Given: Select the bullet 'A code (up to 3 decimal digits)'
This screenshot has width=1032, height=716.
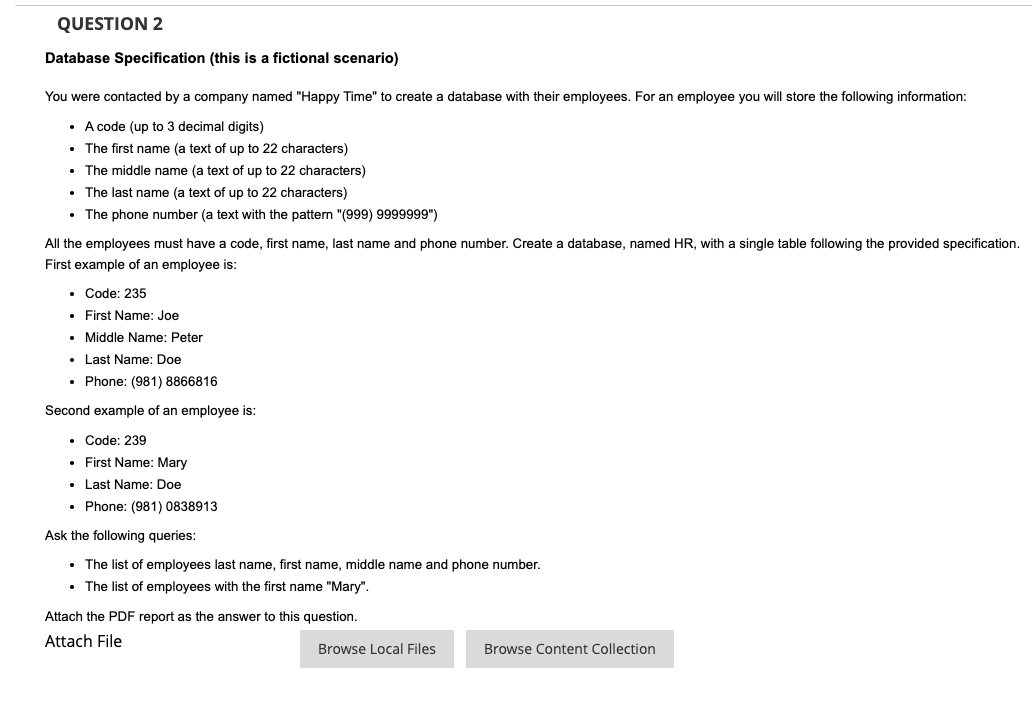Looking at the screenshot, I should click(x=174, y=126).
